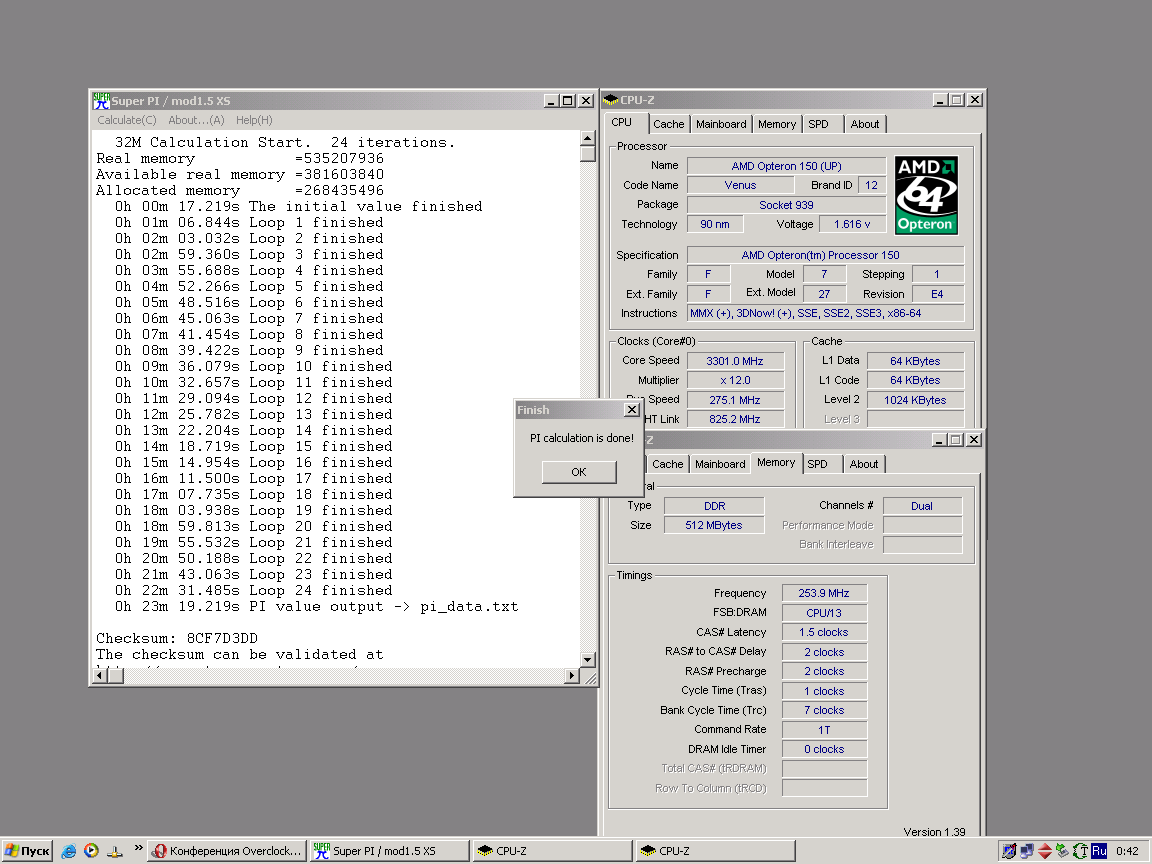
Task: Click the Package value Socket 939
Action: point(786,205)
